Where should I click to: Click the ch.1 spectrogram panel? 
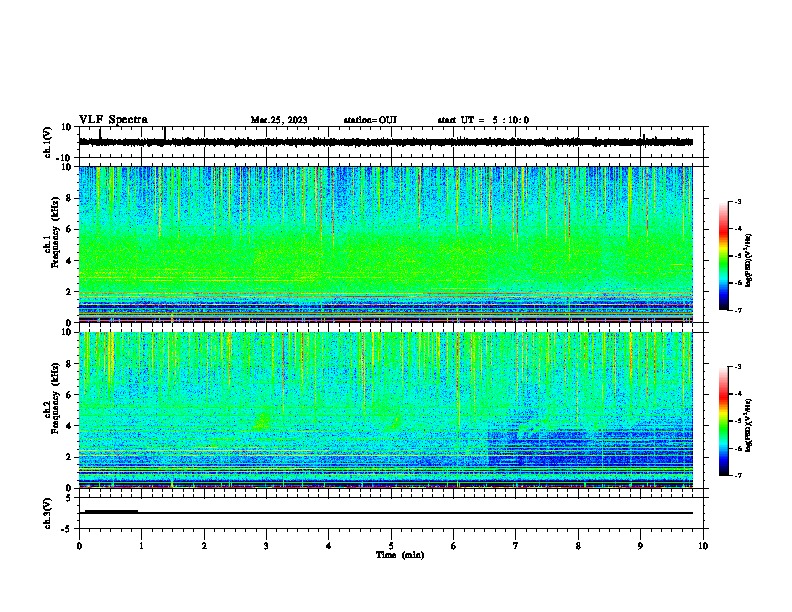coord(385,244)
